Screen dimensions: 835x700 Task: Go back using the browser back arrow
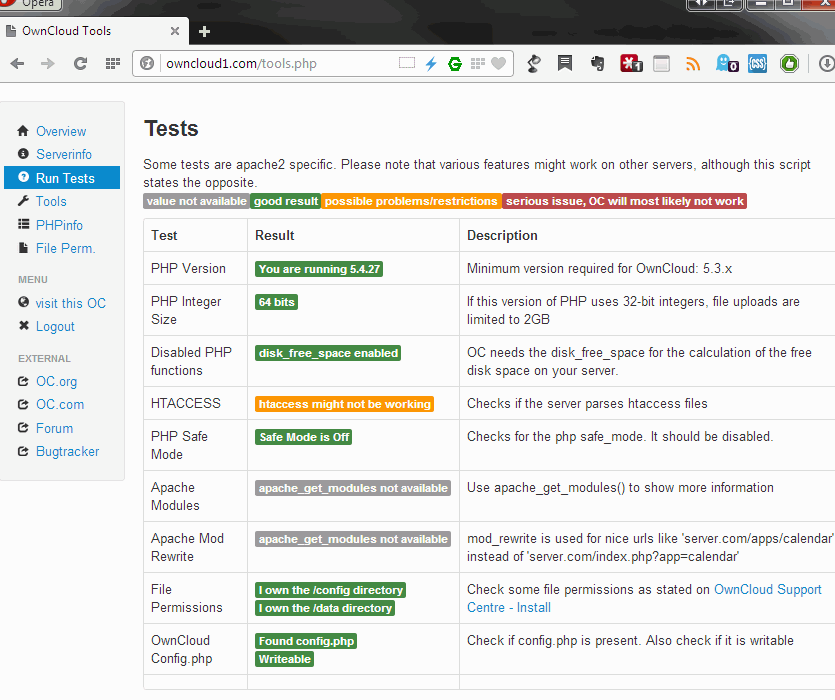point(17,64)
